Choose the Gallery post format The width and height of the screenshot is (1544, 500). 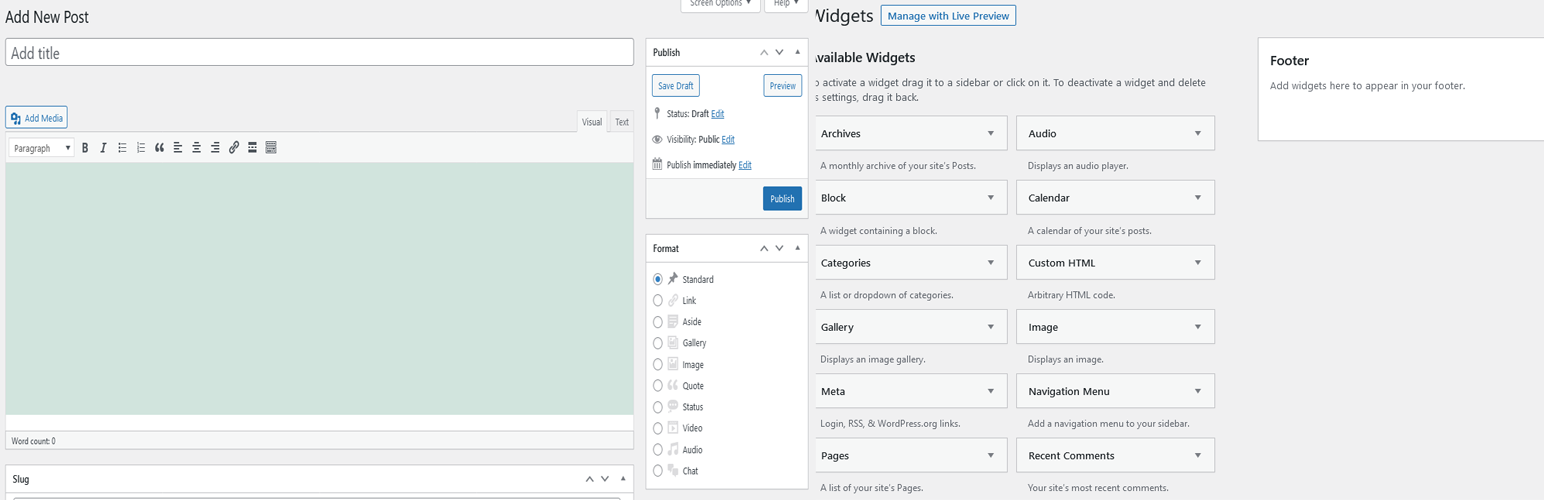(657, 343)
